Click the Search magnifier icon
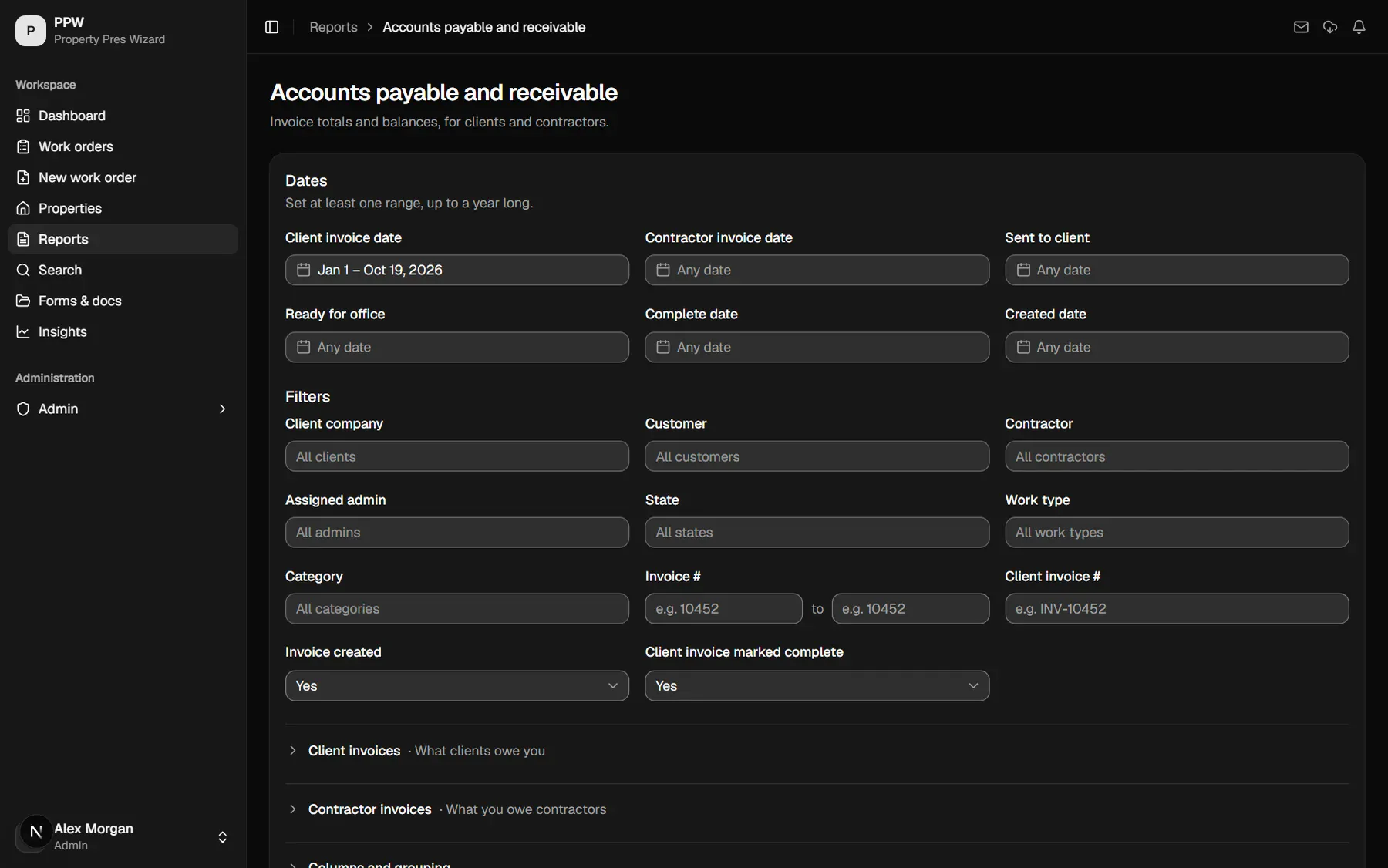The width and height of the screenshot is (1388, 868). [23, 270]
